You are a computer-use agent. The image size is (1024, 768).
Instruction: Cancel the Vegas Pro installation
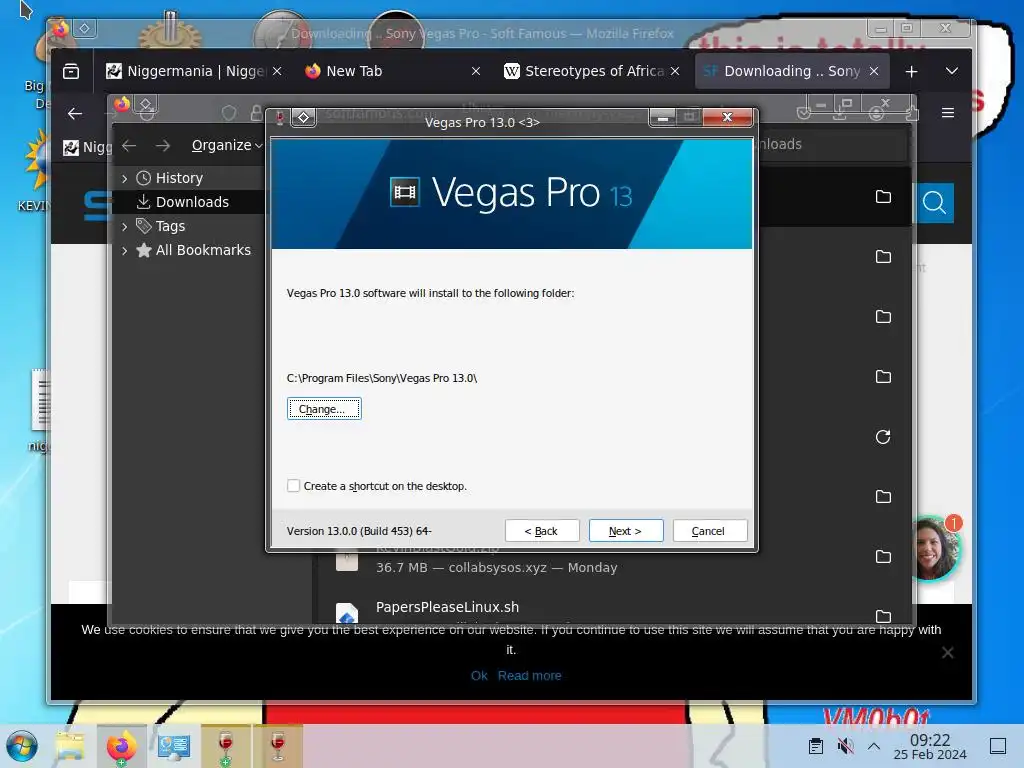[709, 531]
